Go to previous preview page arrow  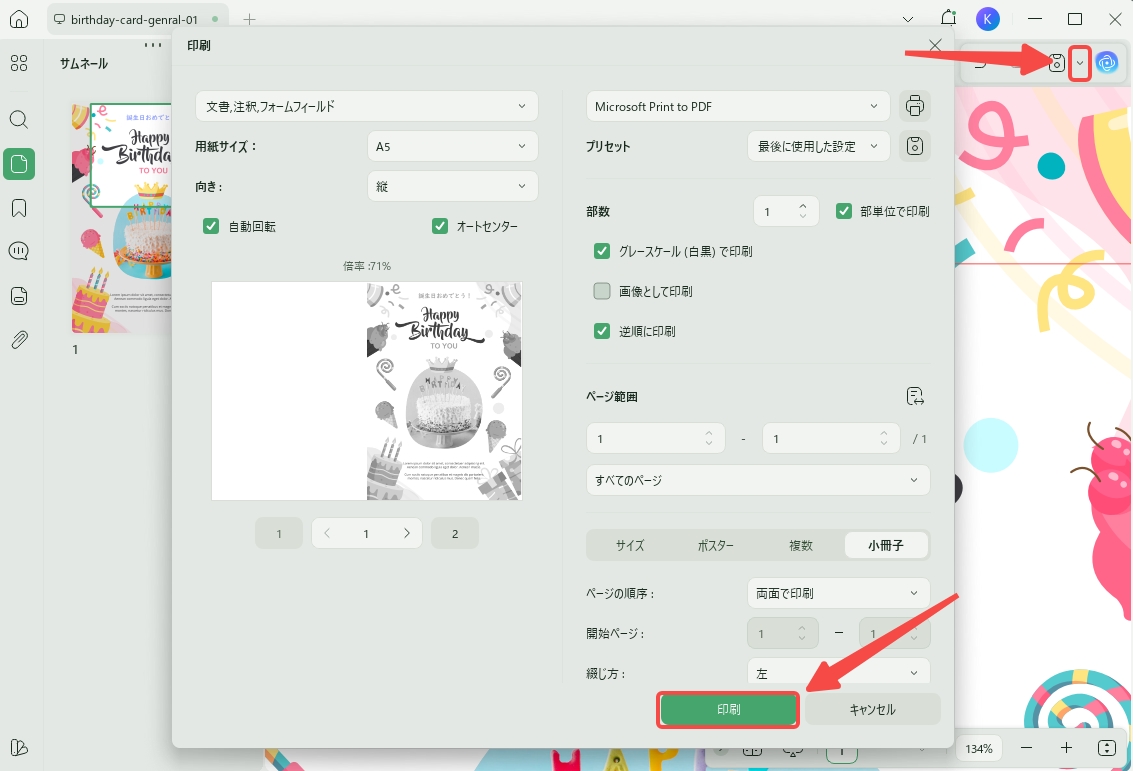coord(327,533)
